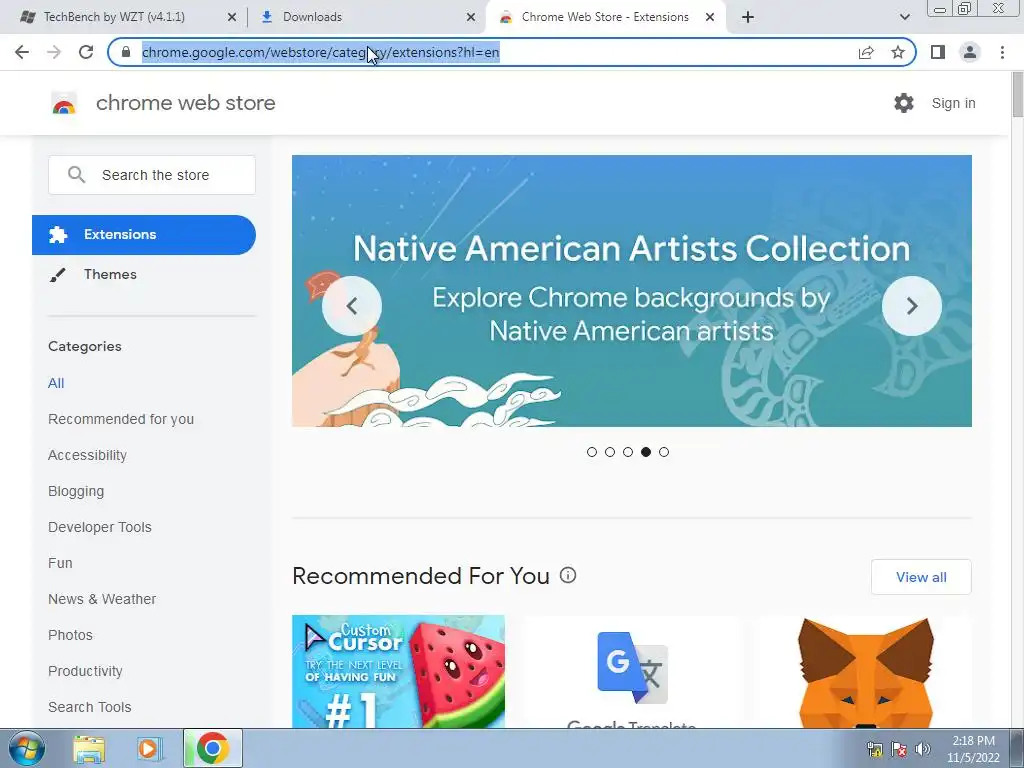Viewport: 1024px width, 768px height.
Task: Click the Search the store field
Action: click(152, 175)
